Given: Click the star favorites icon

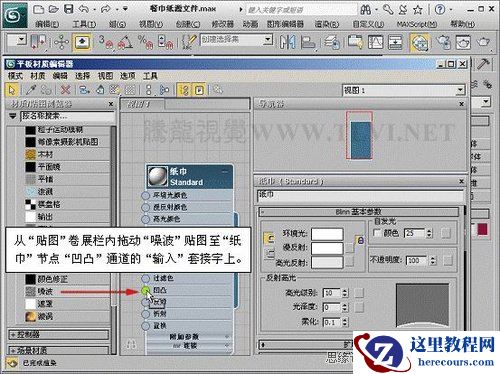Looking at the screenshot, I should [x=418, y=10].
